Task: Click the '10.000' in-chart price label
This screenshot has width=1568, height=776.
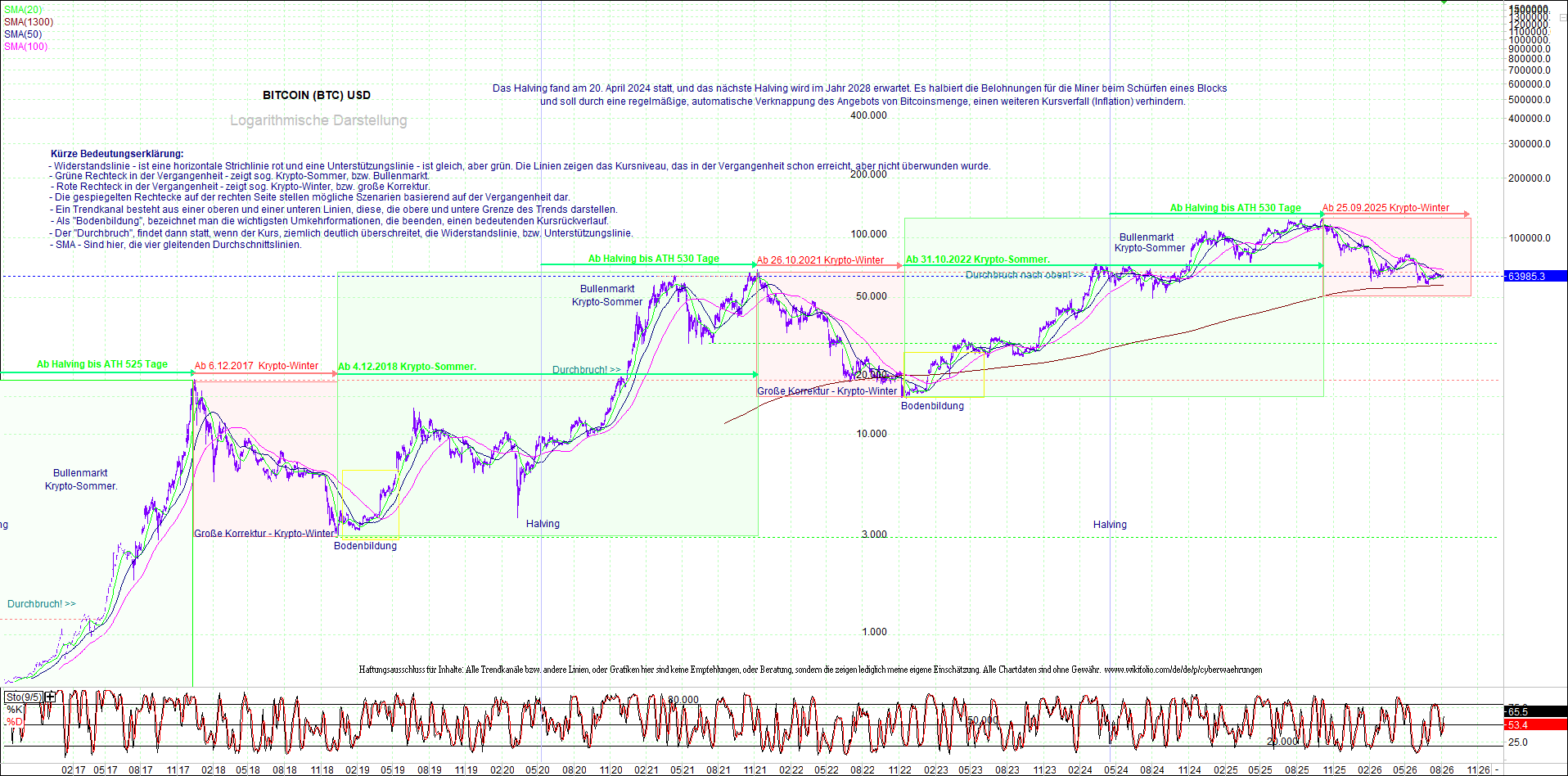Action: (x=872, y=434)
